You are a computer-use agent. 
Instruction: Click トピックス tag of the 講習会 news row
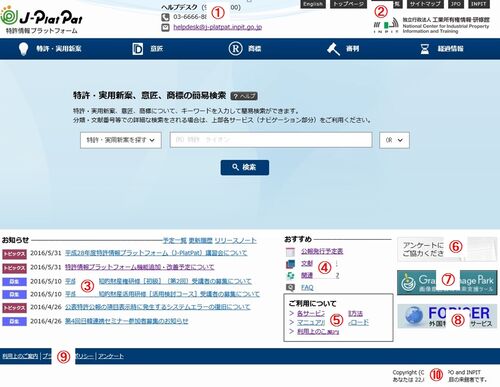tap(14, 254)
